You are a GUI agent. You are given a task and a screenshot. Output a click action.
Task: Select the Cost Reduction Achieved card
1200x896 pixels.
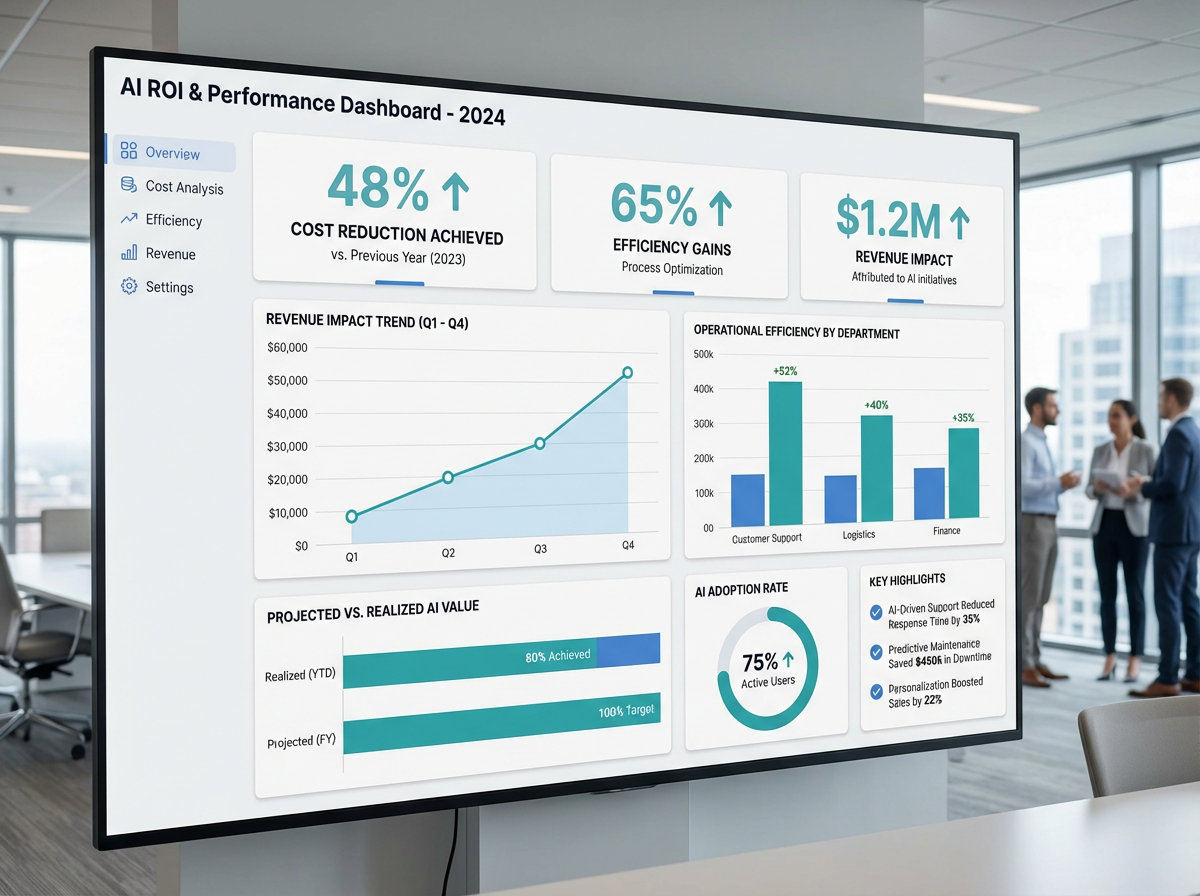396,212
